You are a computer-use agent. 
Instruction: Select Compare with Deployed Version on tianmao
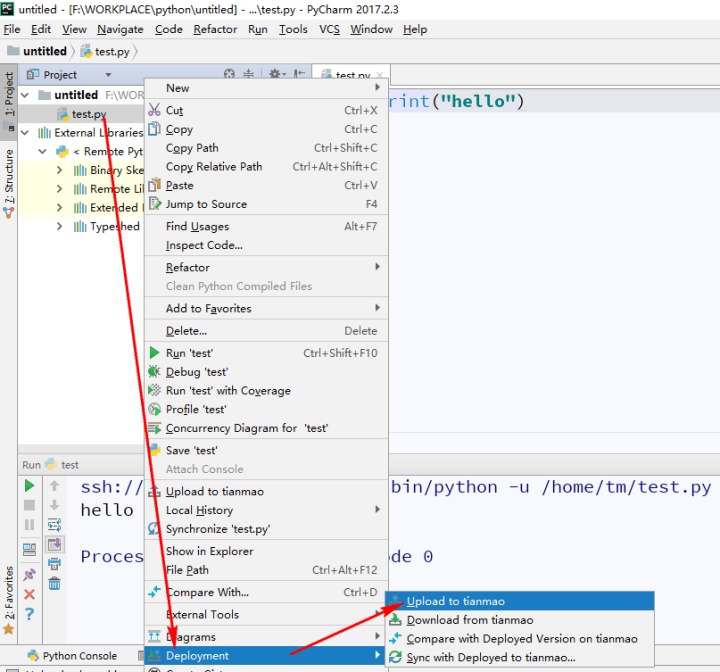pos(519,638)
